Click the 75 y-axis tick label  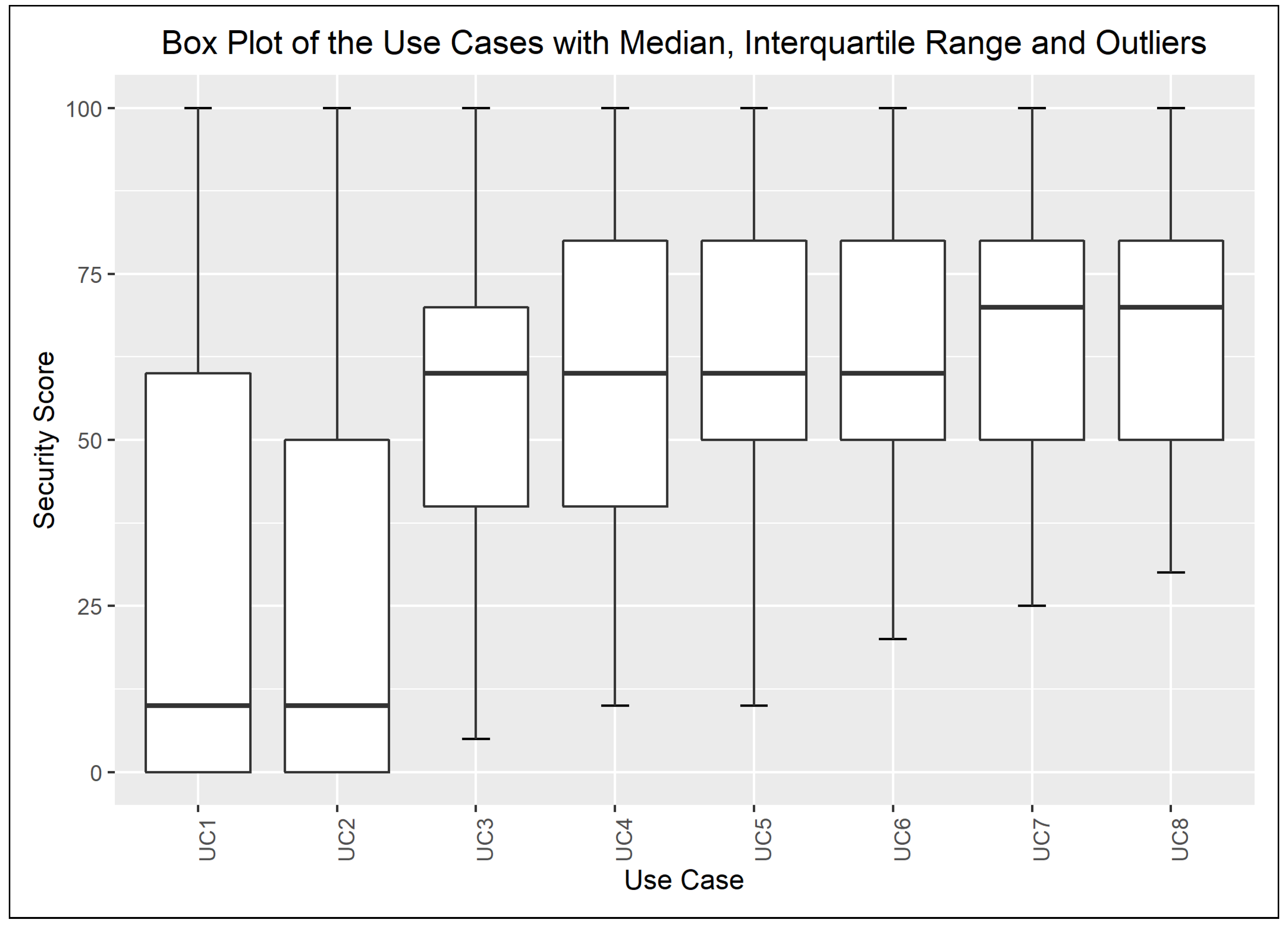tap(89, 275)
